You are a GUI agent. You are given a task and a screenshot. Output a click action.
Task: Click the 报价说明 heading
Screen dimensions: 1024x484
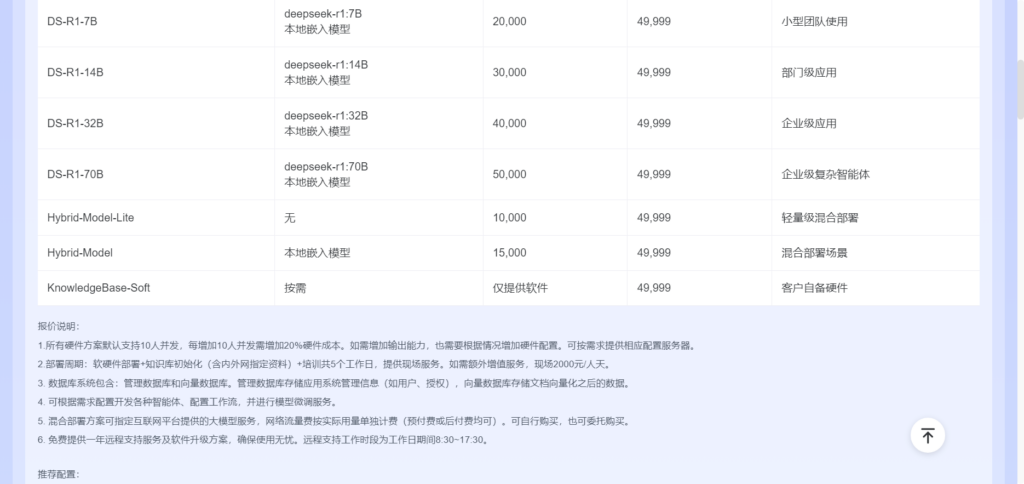58,327
